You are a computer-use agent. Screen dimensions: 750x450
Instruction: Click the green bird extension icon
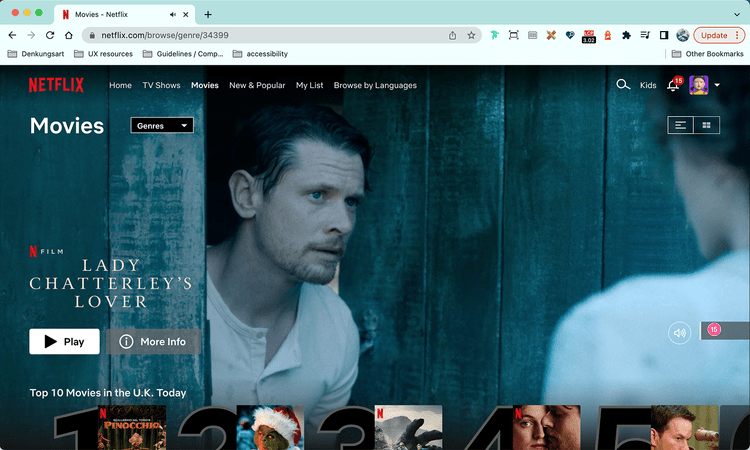(495, 35)
